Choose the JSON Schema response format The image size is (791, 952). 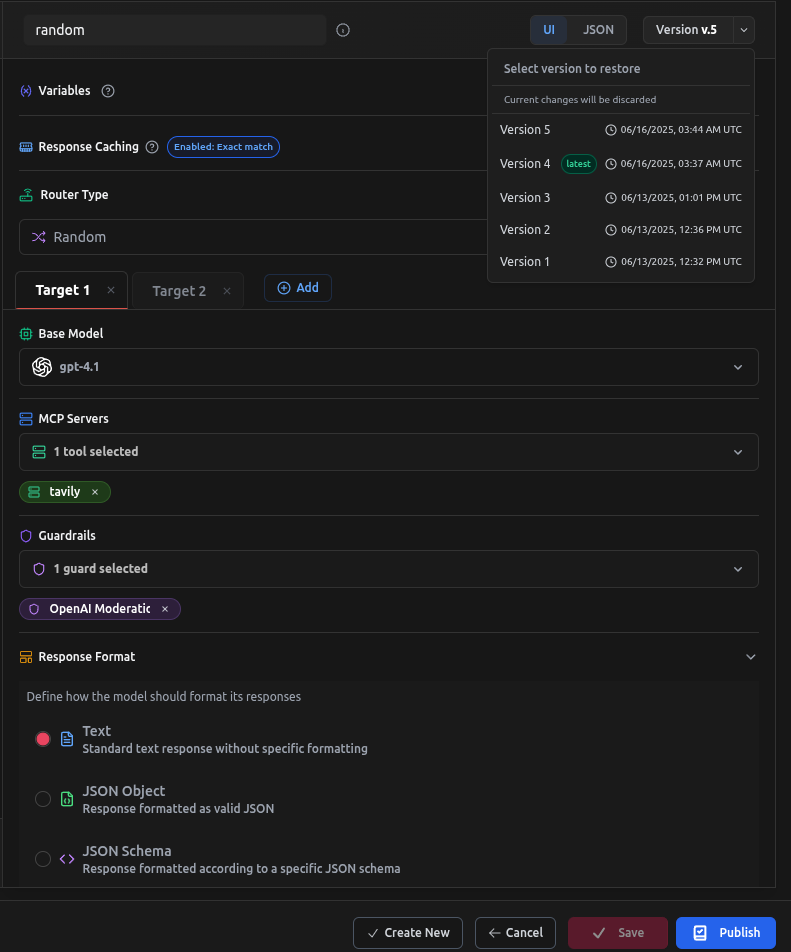coord(43,859)
